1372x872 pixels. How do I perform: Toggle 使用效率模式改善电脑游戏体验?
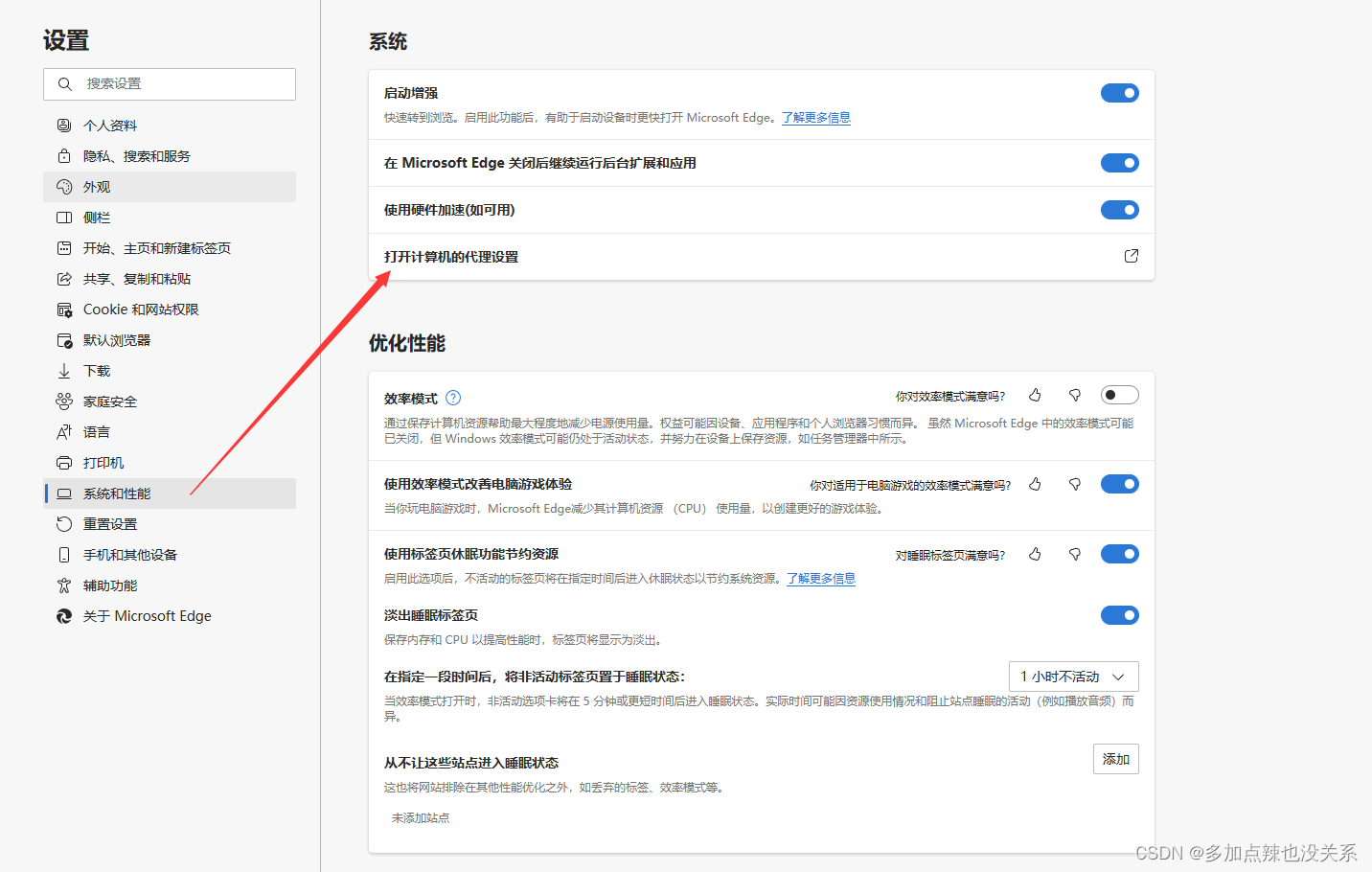(x=1119, y=484)
